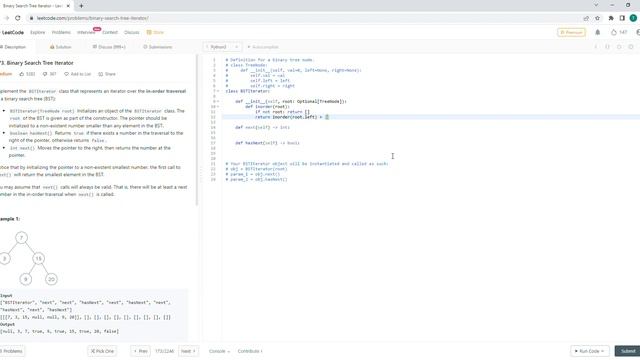Image resolution: width=640 pixels, height=360 pixels.
Task: Submit the solution
Action: tap(628, 351)
